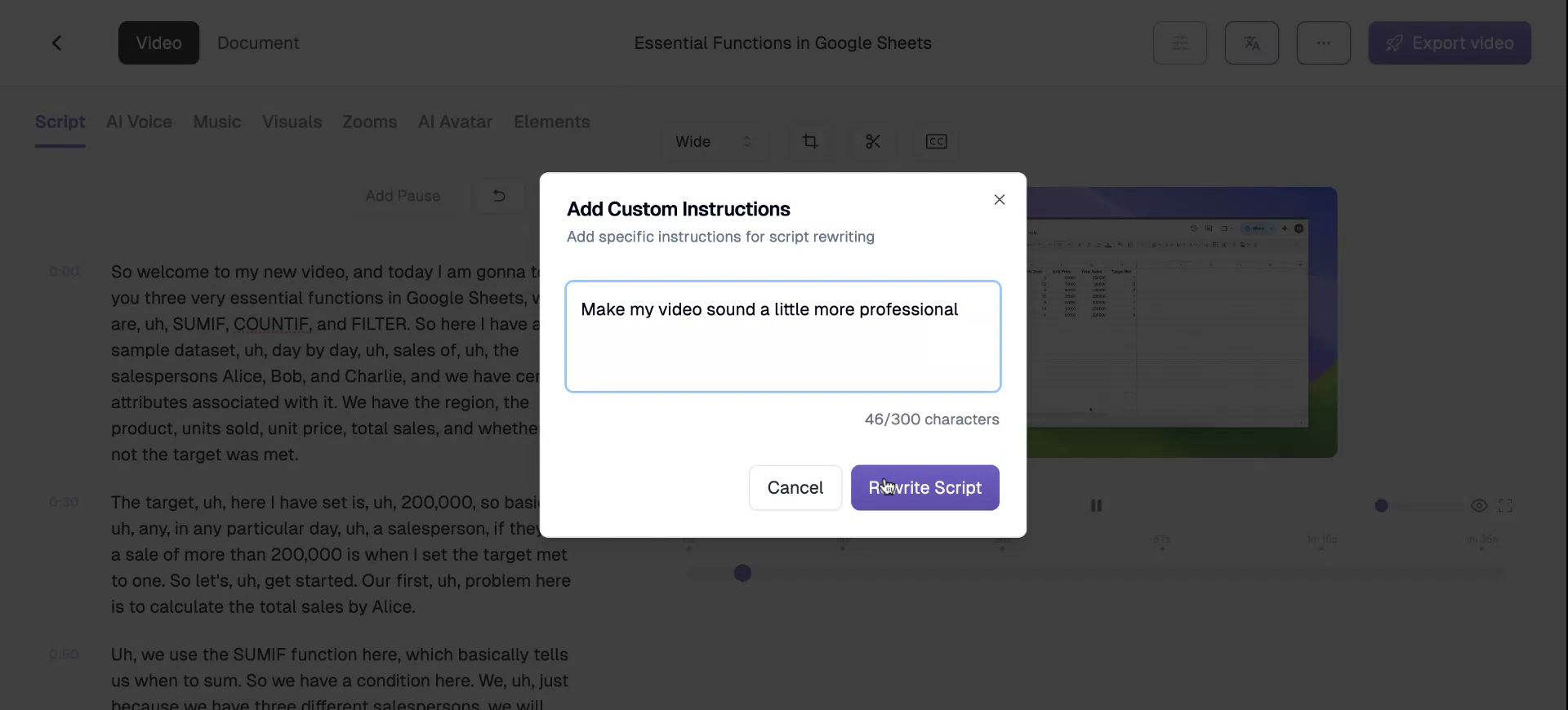
Task: Click the Rewrite Script button
Action: click(x=924, y=488)
